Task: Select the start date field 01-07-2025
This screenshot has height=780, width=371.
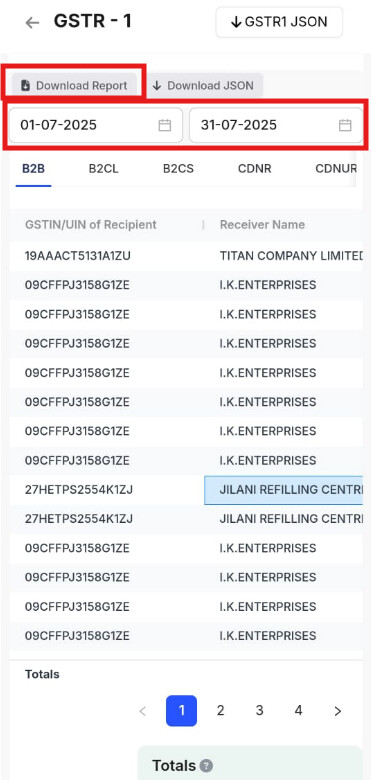Action: click(95, 125)
